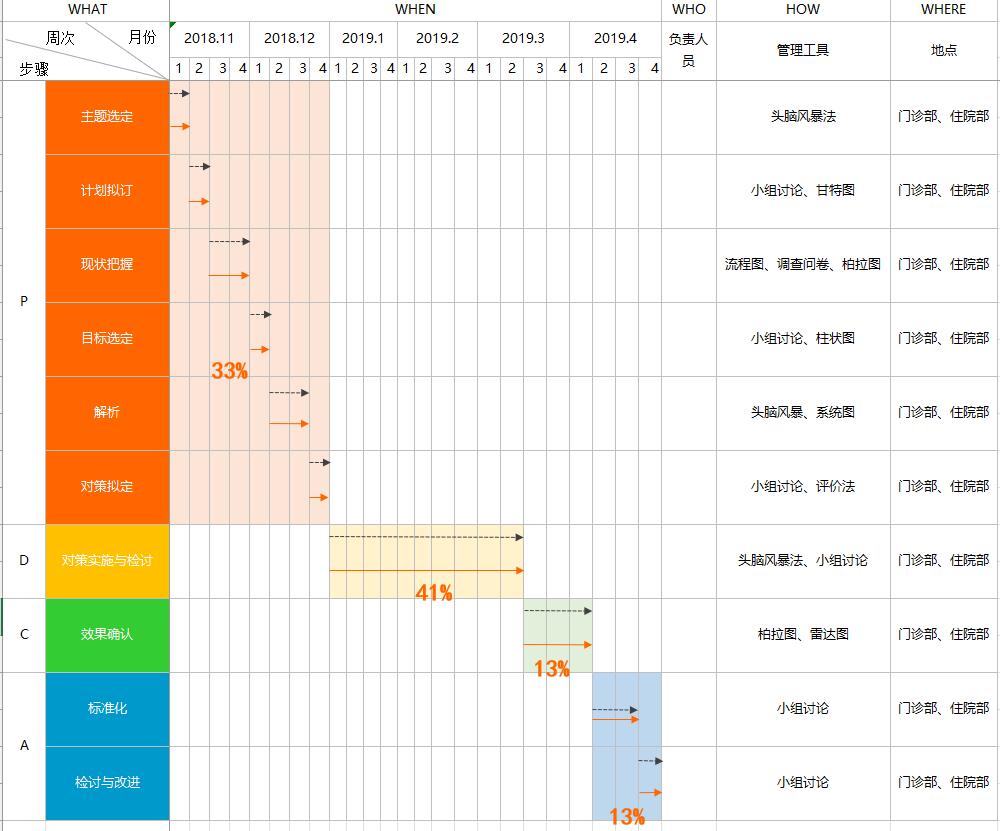
Task: Click 头脑风暴法 in the 主题选定 row
Action: pos(803,117)
